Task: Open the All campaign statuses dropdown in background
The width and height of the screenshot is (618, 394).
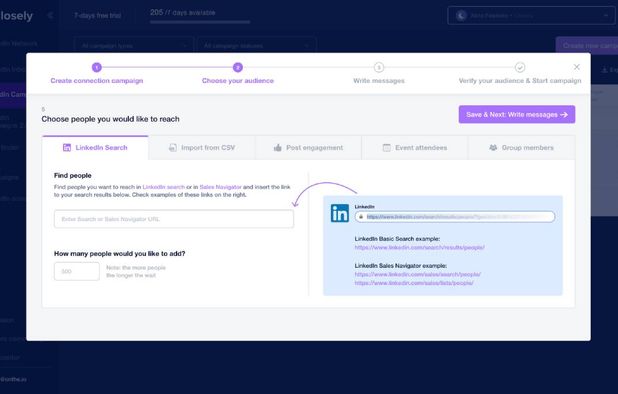Action: [256, 46]
